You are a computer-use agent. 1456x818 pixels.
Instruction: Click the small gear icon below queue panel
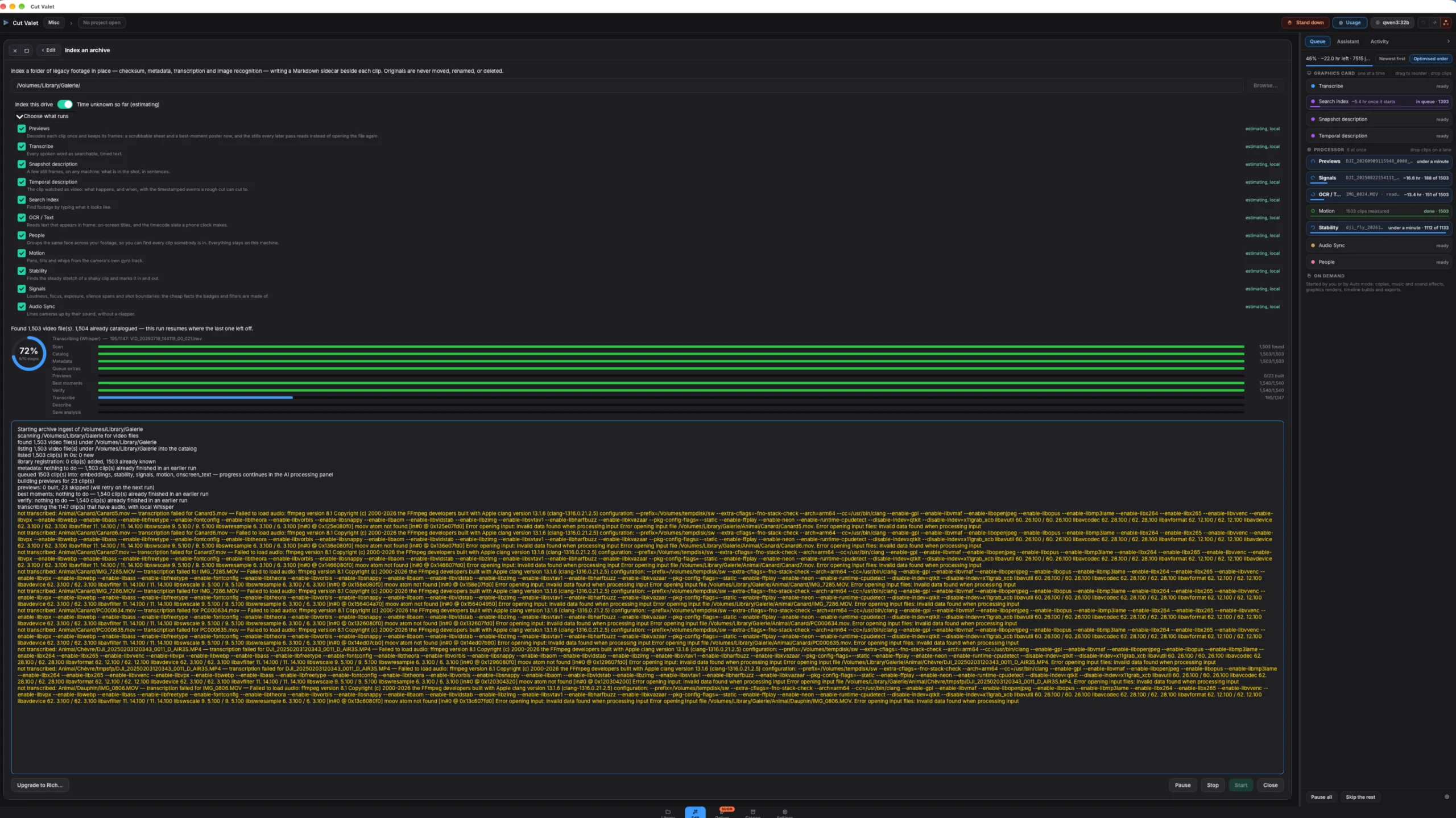click(1447, 796)
